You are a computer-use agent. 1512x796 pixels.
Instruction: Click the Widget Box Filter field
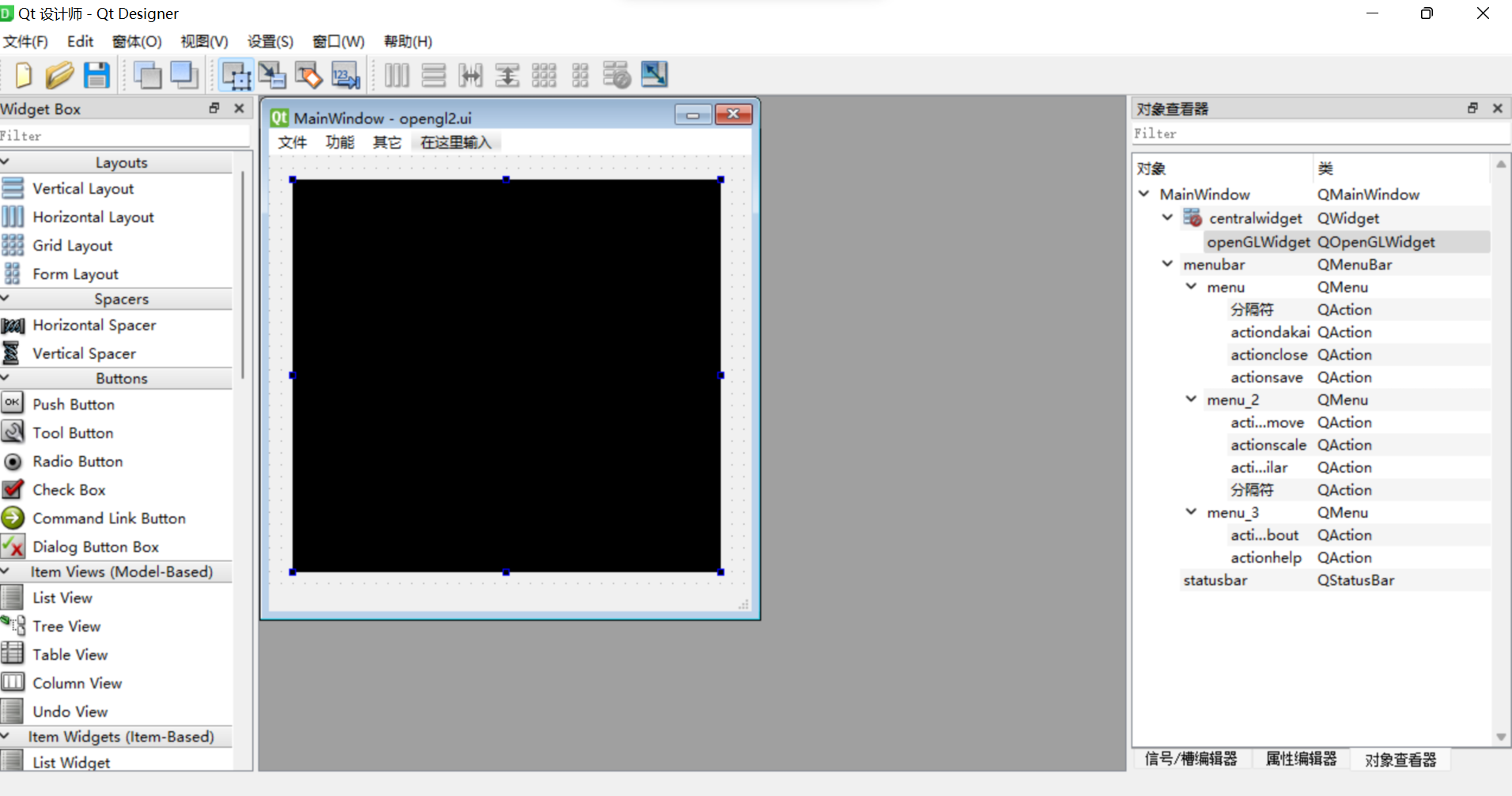point(125,136)
